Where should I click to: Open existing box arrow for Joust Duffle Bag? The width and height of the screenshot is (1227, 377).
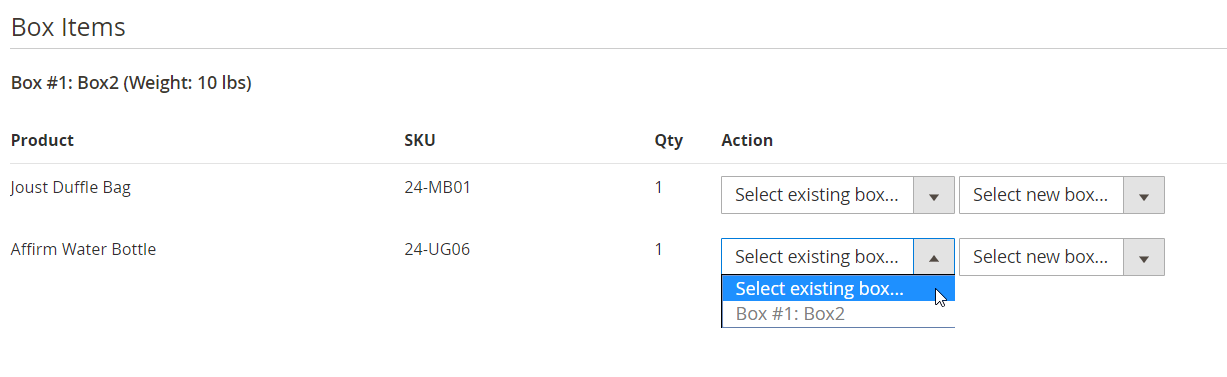[x=934, y=195]
